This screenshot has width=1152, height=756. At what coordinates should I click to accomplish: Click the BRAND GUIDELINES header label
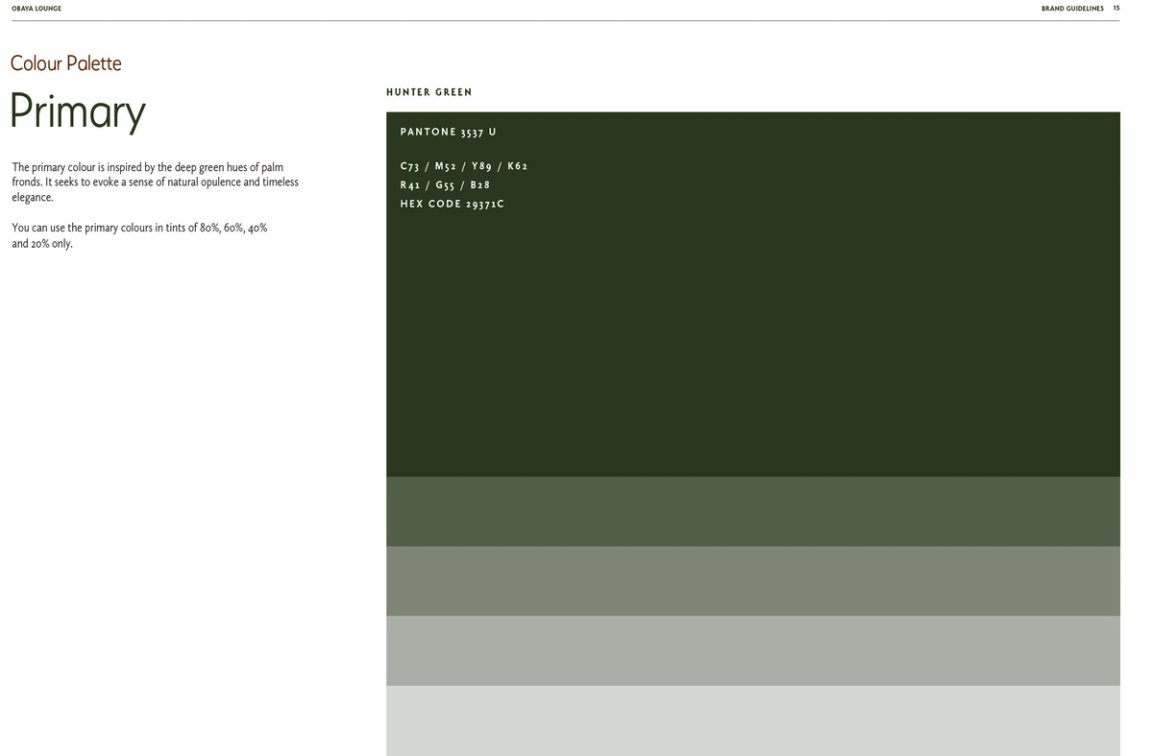tap(1074, 8)
